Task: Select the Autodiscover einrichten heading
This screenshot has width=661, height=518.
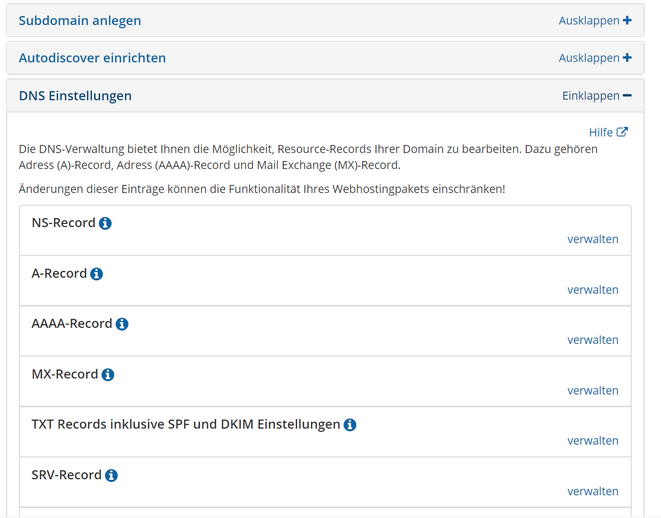Action: (92, 58)
